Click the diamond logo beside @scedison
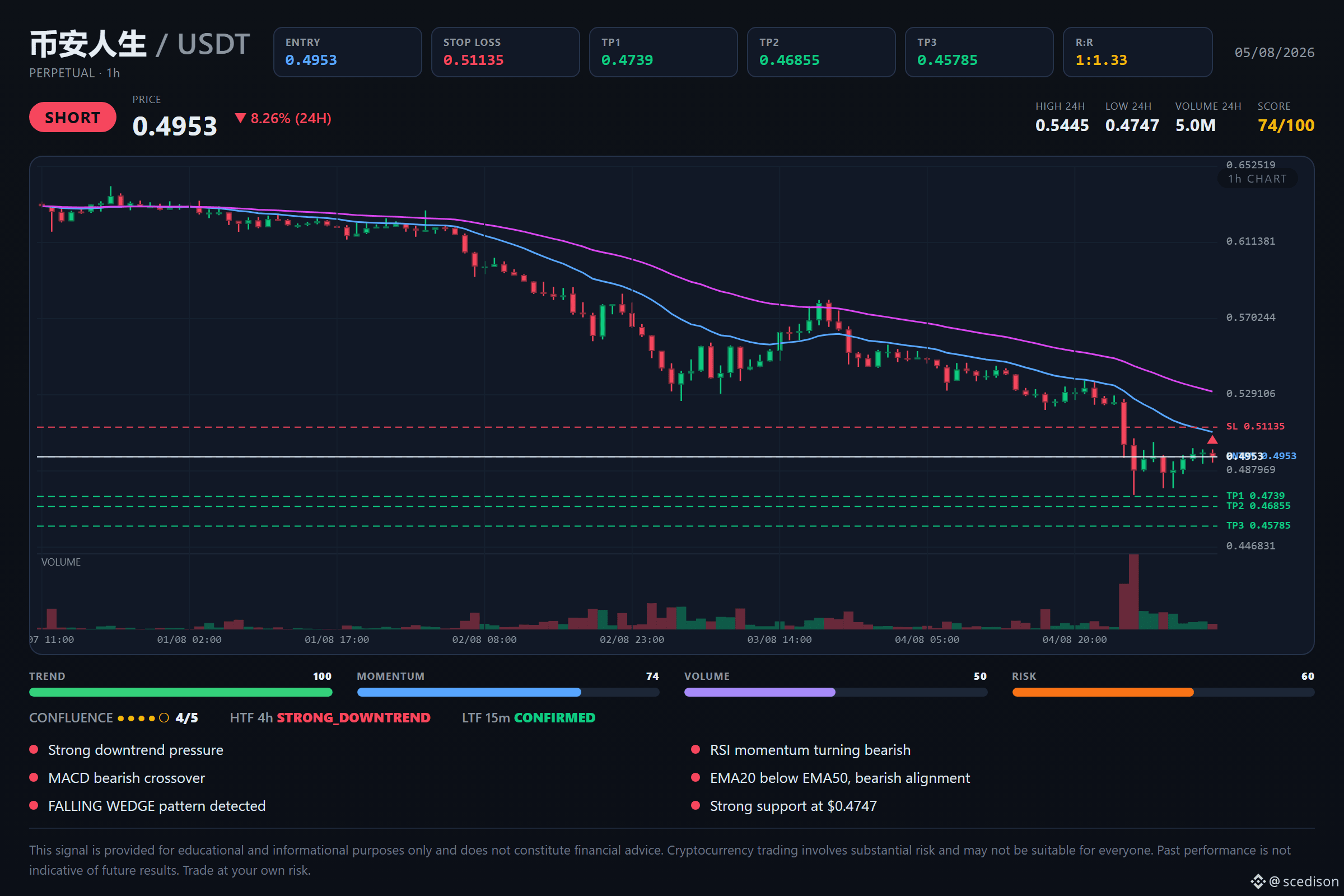The height and width of the screenshot is (896, 1344). pyautogui.click(x=1258, y=881)
